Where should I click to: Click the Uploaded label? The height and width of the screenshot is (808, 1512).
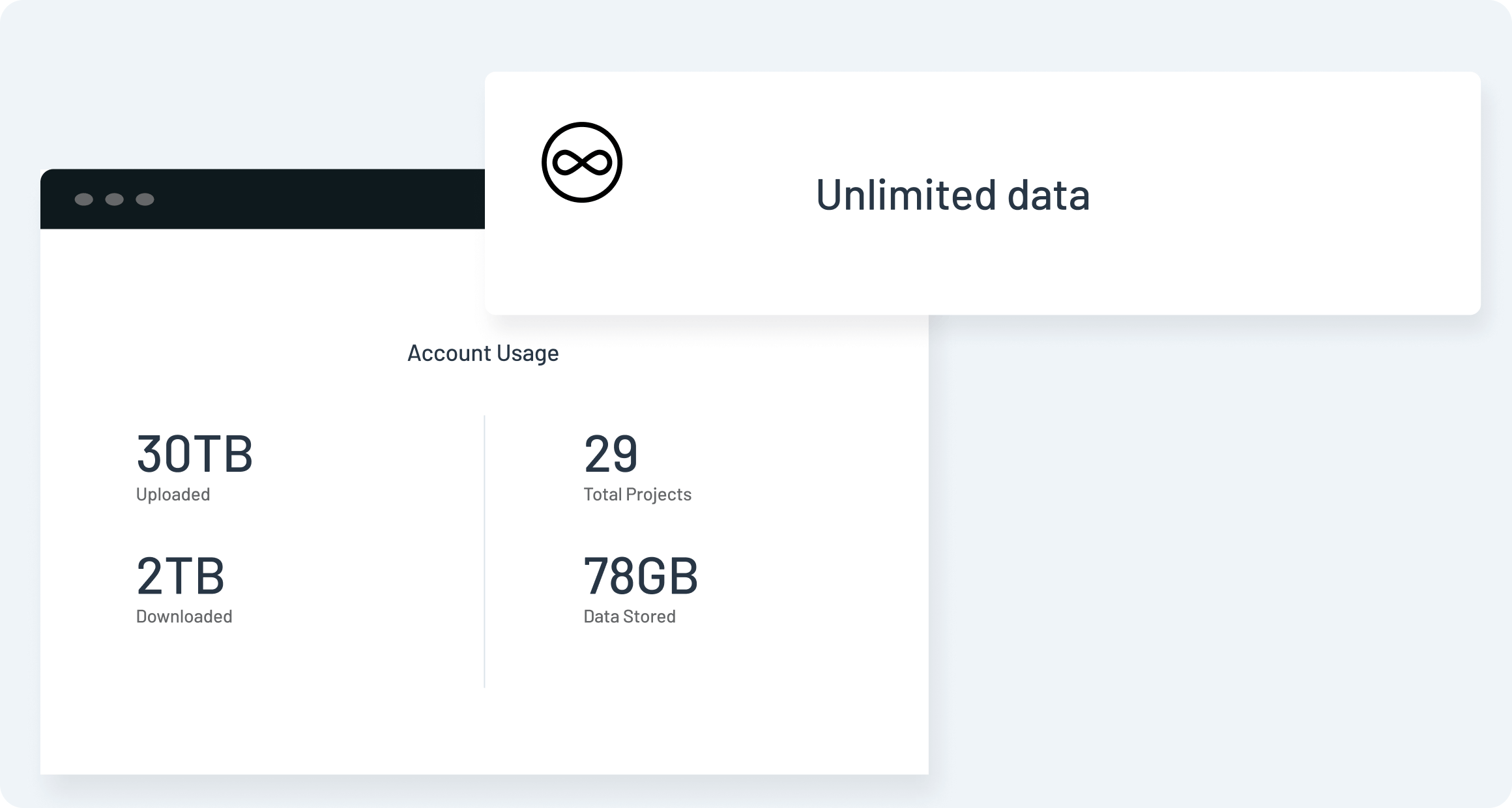click(173, 495)
